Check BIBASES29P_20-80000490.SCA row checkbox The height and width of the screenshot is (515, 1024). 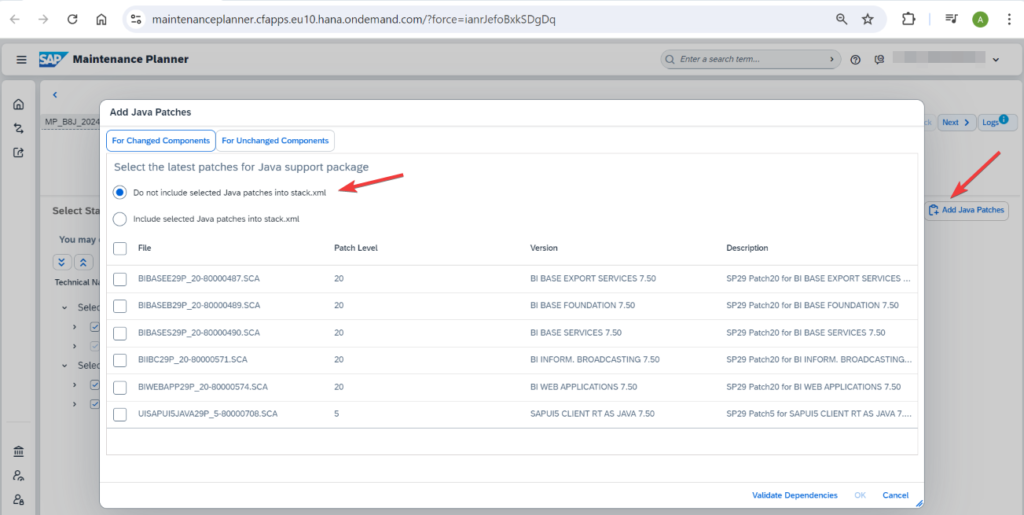pos(120,333)
